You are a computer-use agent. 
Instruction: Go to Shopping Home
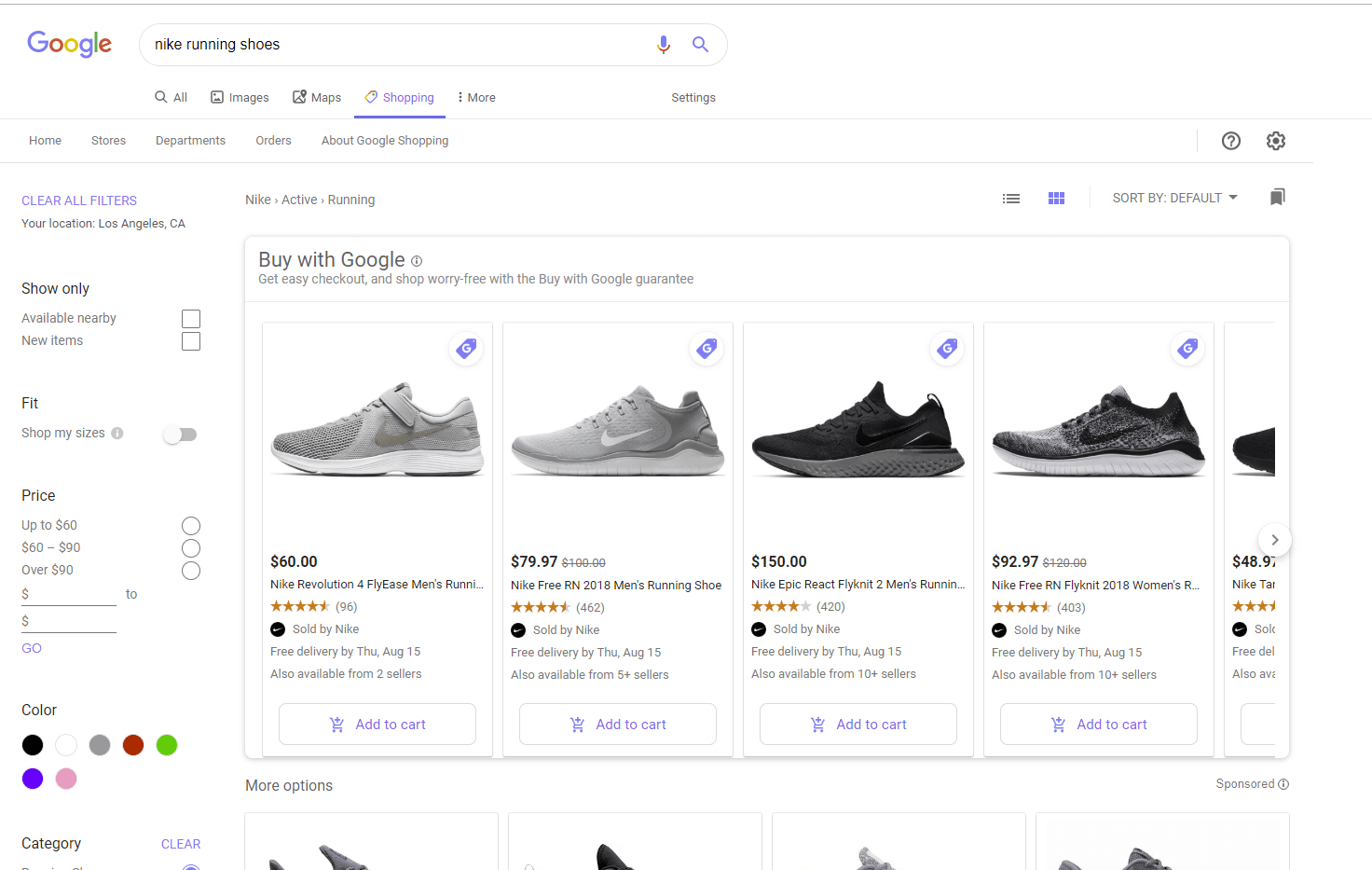[x=45, y=141]
